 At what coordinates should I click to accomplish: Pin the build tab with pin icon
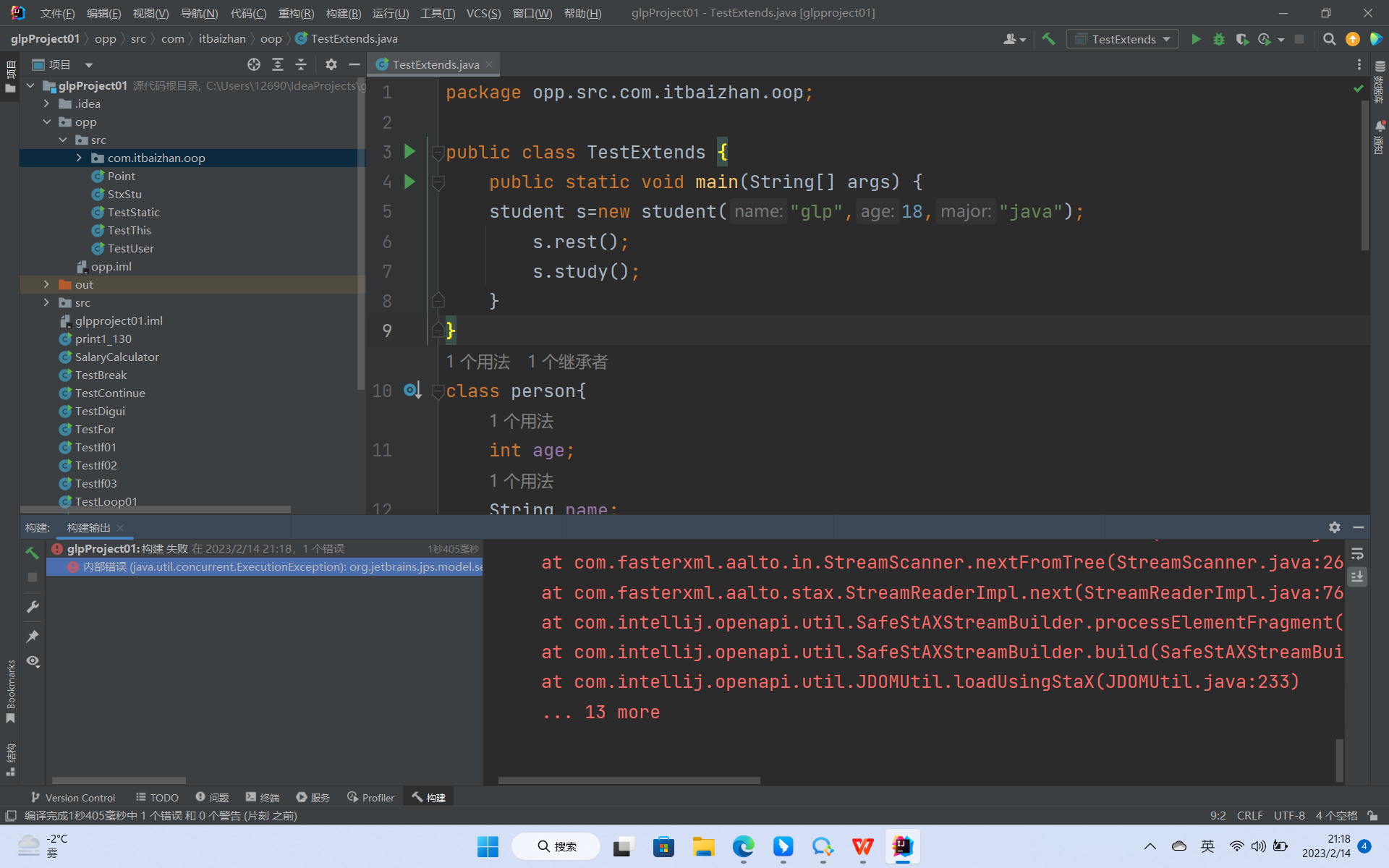[33, 636]
